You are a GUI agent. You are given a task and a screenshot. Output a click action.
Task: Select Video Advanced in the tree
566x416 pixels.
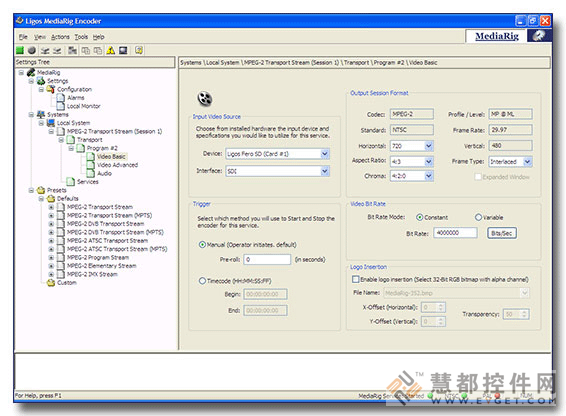pos(118,165)
